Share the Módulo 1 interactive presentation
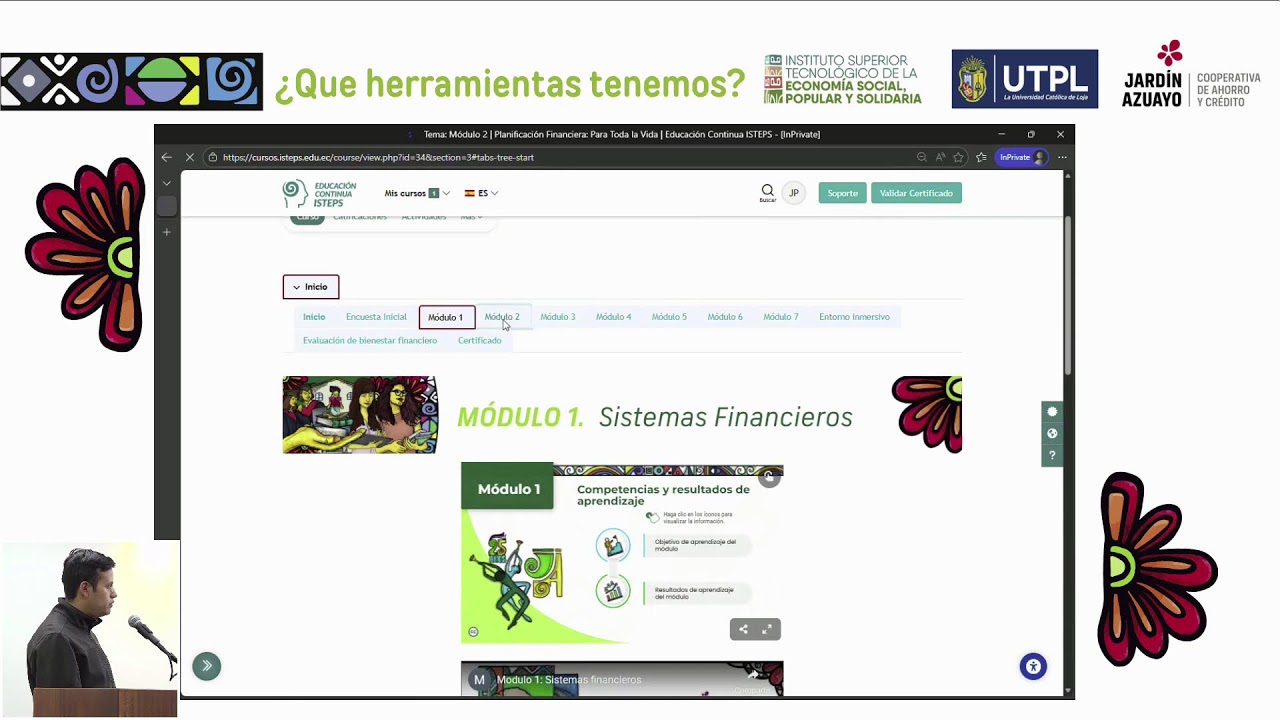This screenshot has width=1280, height=720. point(743,629)
